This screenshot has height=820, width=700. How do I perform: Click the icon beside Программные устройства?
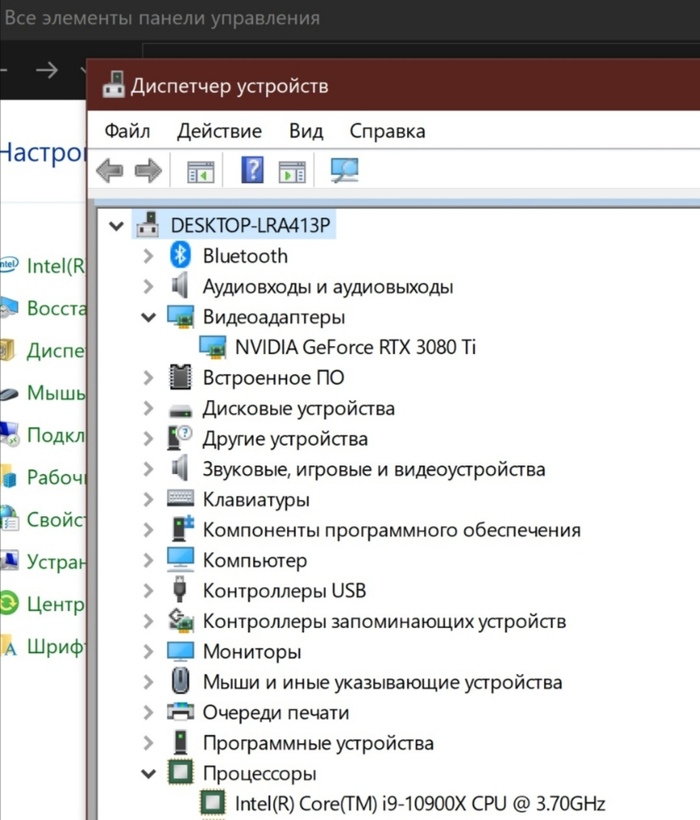tap(180, 742)
